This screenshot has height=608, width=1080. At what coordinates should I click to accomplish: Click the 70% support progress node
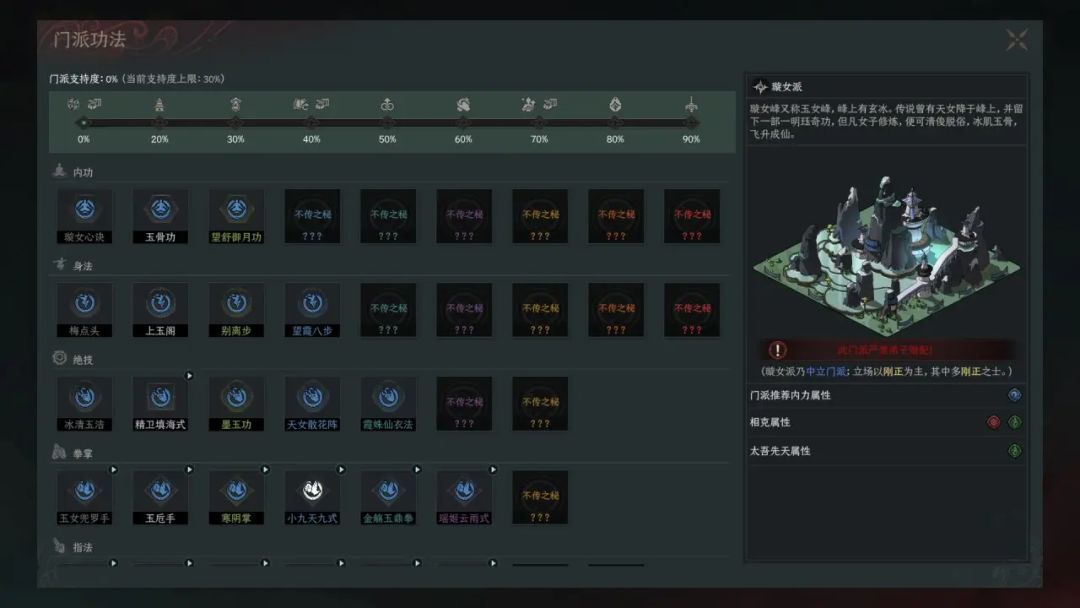[539, 123]
